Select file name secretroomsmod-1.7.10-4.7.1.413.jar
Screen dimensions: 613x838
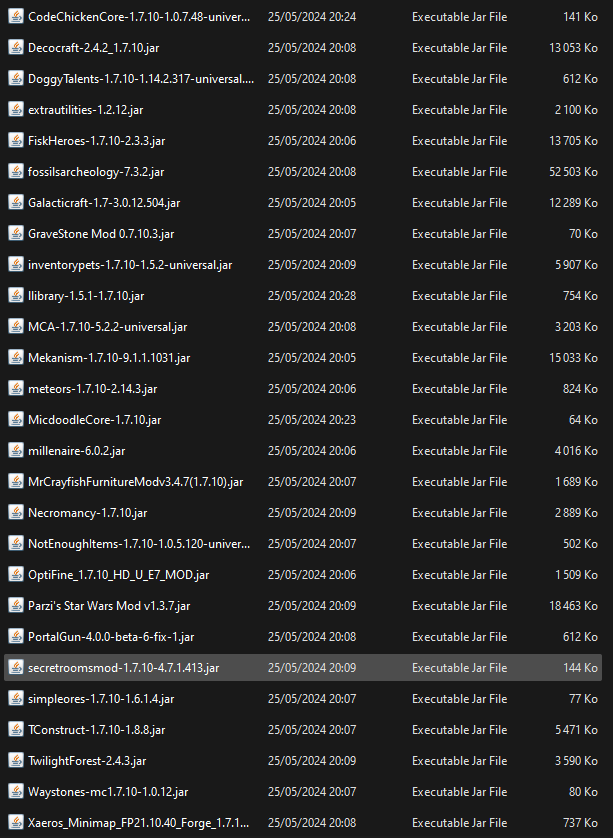(123, 668)
